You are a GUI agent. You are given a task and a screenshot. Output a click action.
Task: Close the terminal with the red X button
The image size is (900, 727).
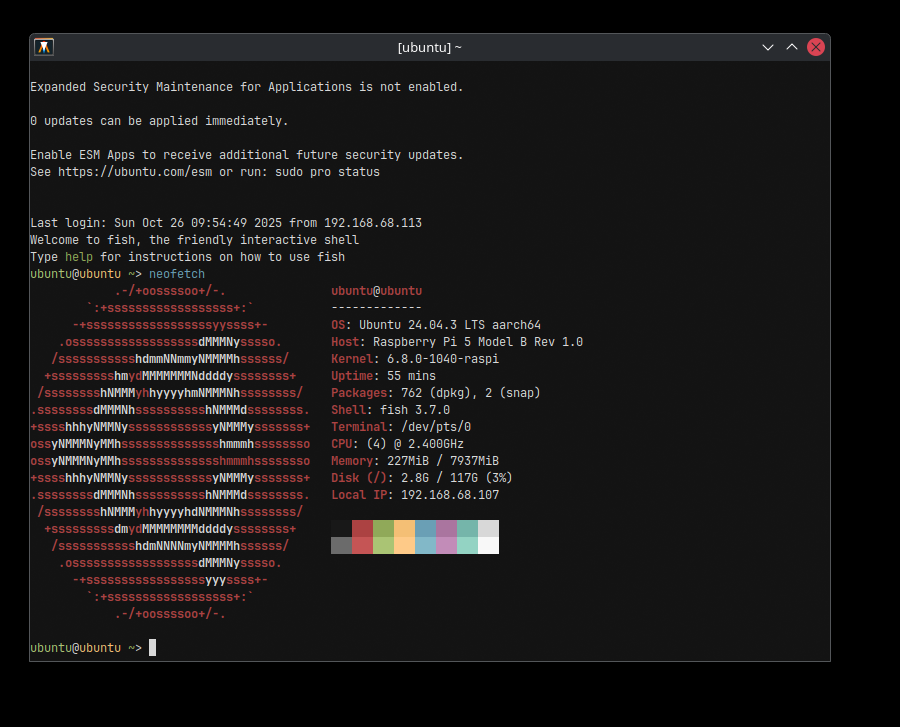(816, 47)
